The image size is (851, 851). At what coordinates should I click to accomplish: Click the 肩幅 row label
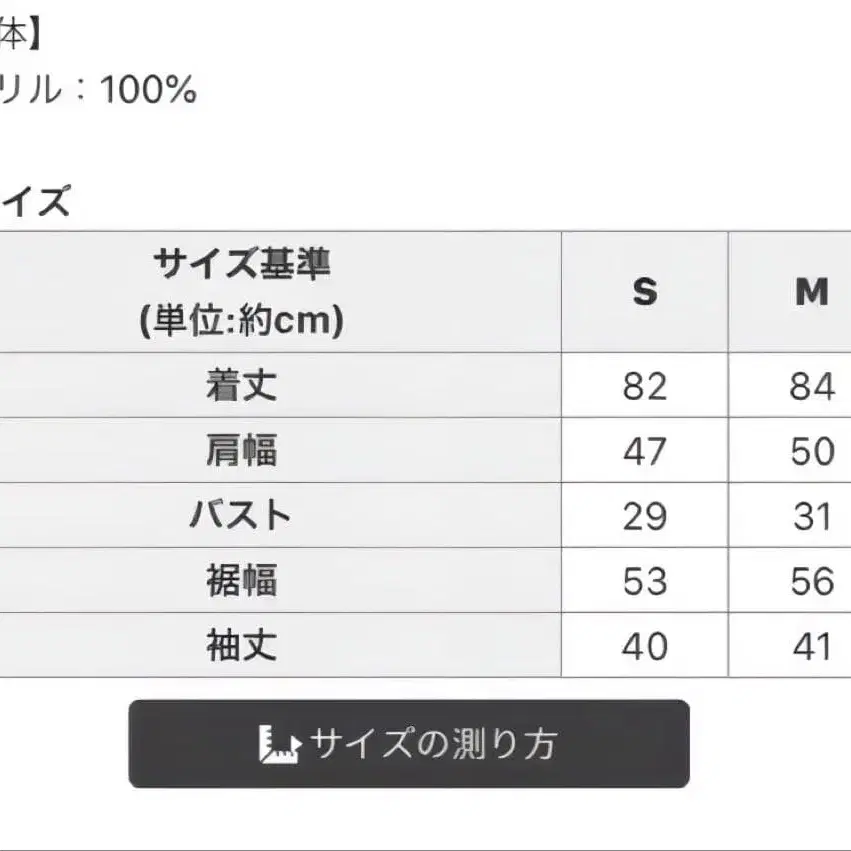tap(241, 451)
